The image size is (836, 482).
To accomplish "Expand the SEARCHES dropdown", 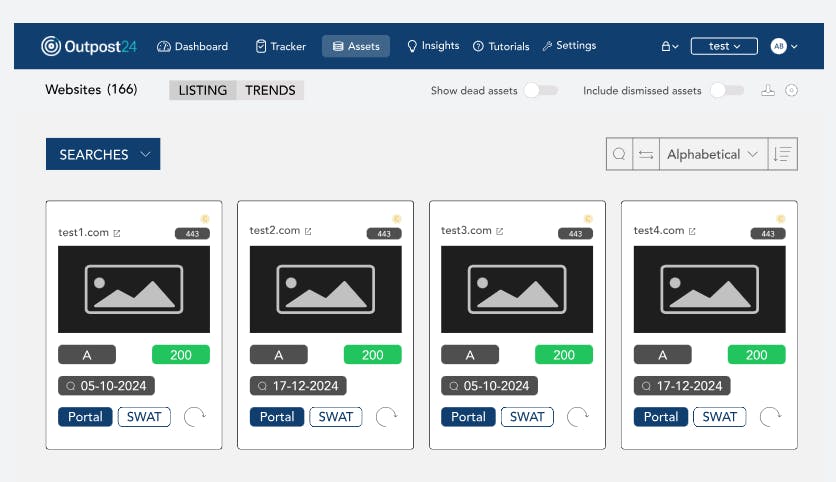I will point(103,154).
